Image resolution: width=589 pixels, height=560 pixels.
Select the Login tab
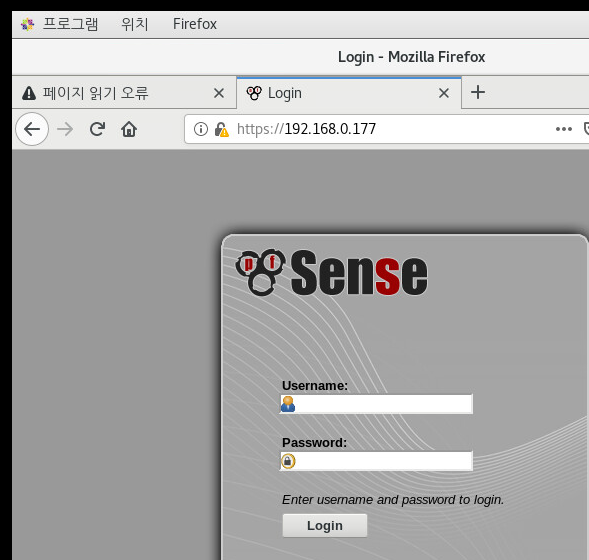coord(349,93)
